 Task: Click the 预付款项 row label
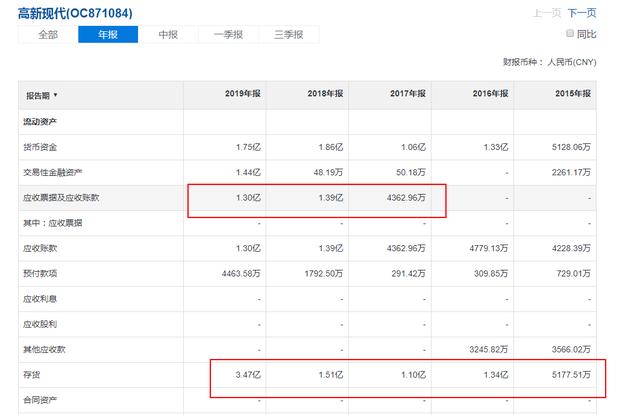pyautogui.click(x=40, y=273)
